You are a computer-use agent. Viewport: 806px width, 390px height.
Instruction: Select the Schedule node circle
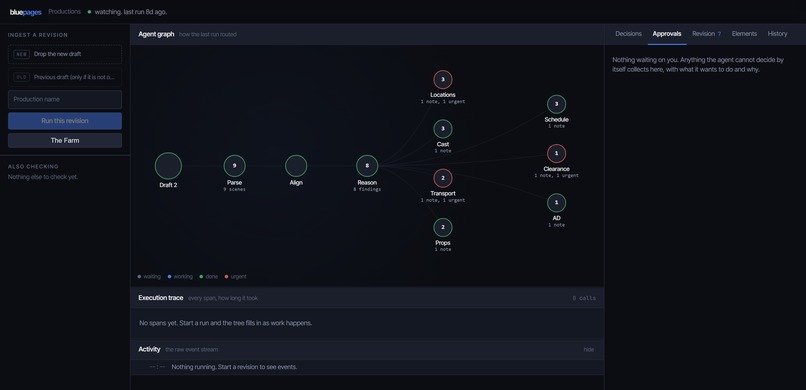556,104
